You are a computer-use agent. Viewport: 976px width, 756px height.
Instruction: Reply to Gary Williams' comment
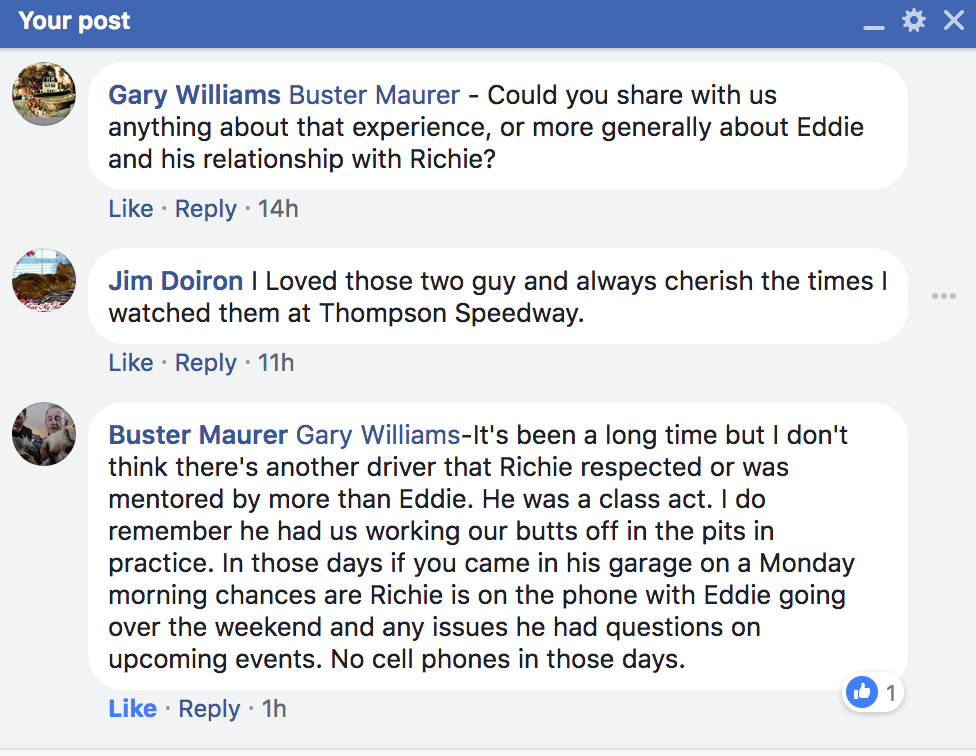tap(205, 209)
